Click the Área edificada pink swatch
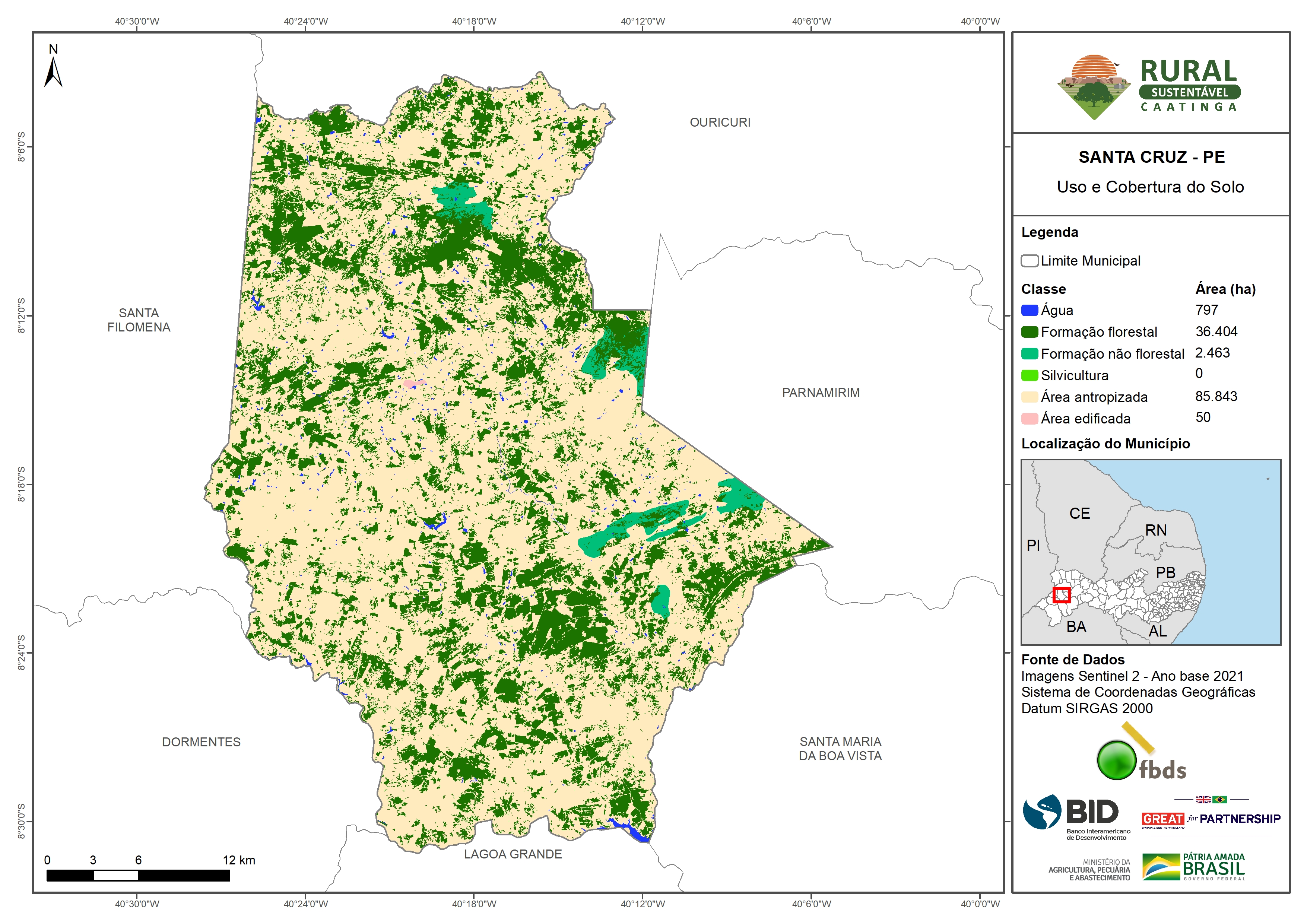 (x=1029, y=419)
